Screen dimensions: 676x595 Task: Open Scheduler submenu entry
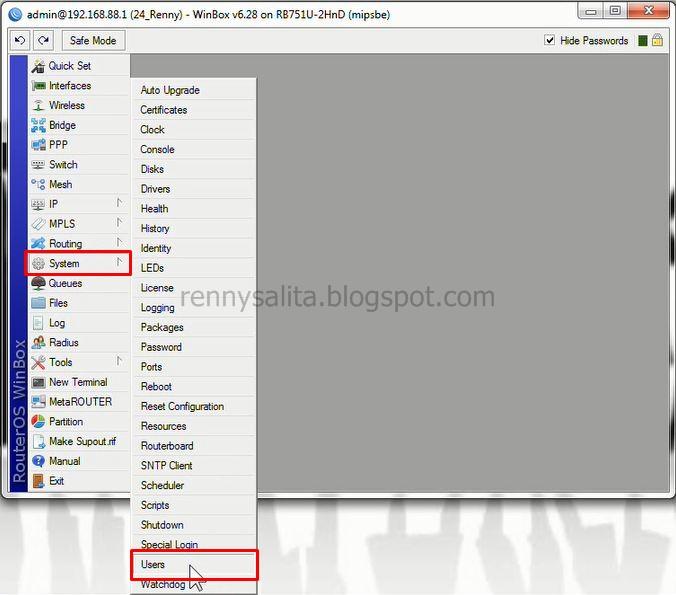click(x=194, y=486)
